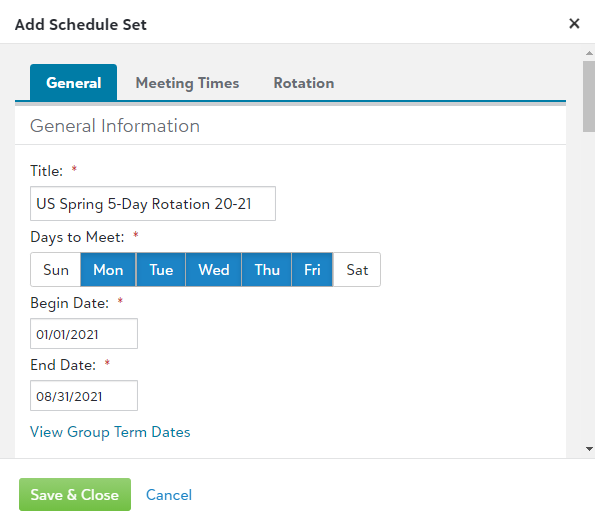Click the scrollbar down arrow
This screenshot has width=595, height=524.
589,449
